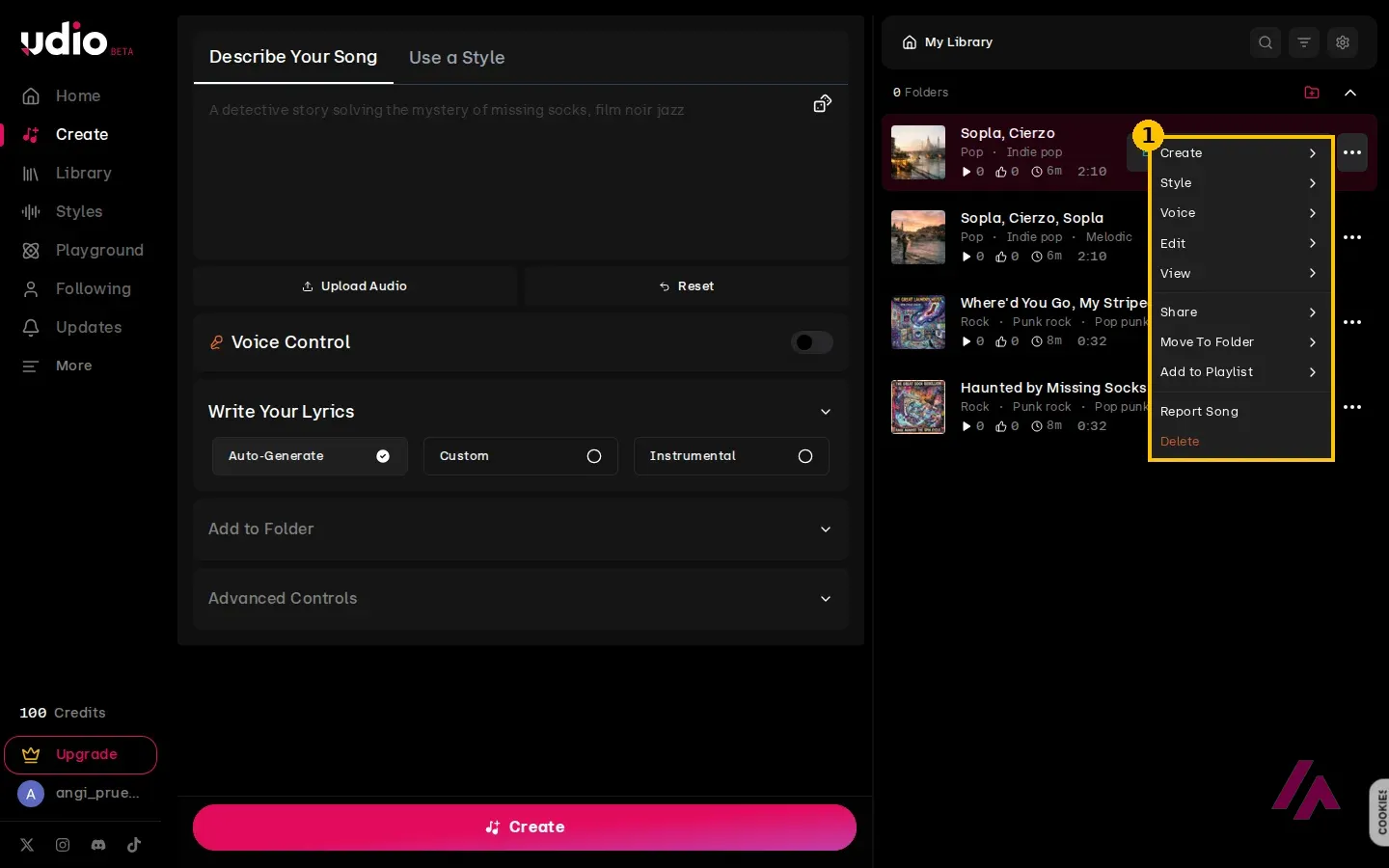
Task: Open the X (Twitter) social link
Action: pyautogui.click(x=27, y=845)
